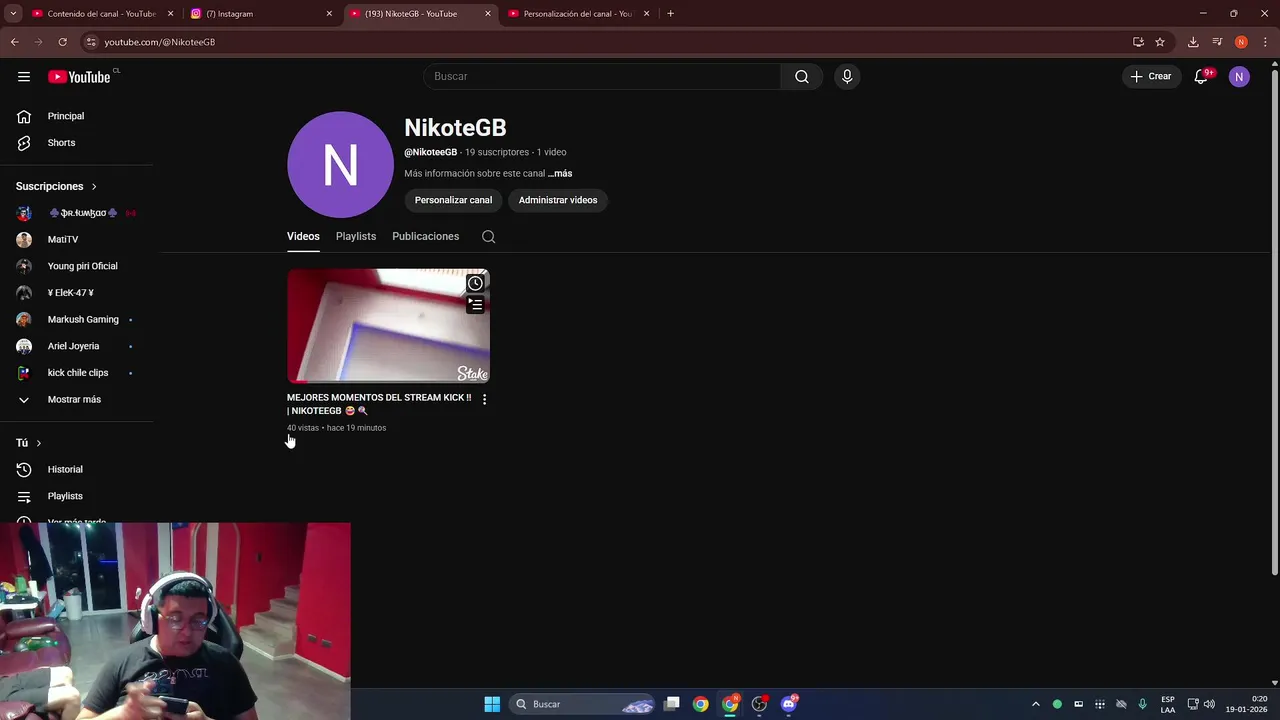
Task: Open the account avatar menu
Action: click(x=1239, y=76)
